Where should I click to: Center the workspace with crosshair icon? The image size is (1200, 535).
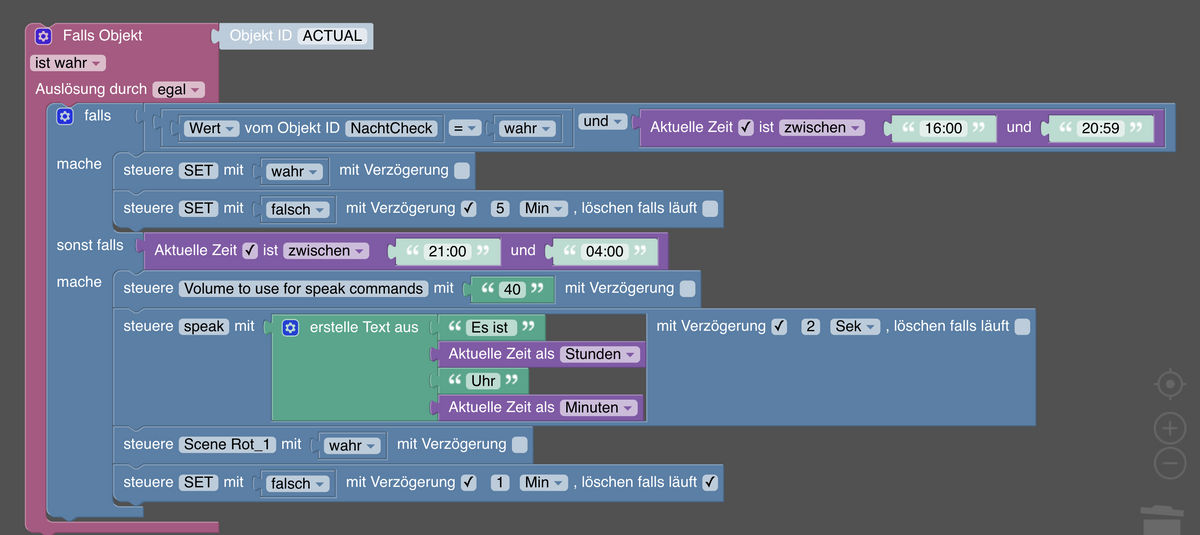(1170, 384)
